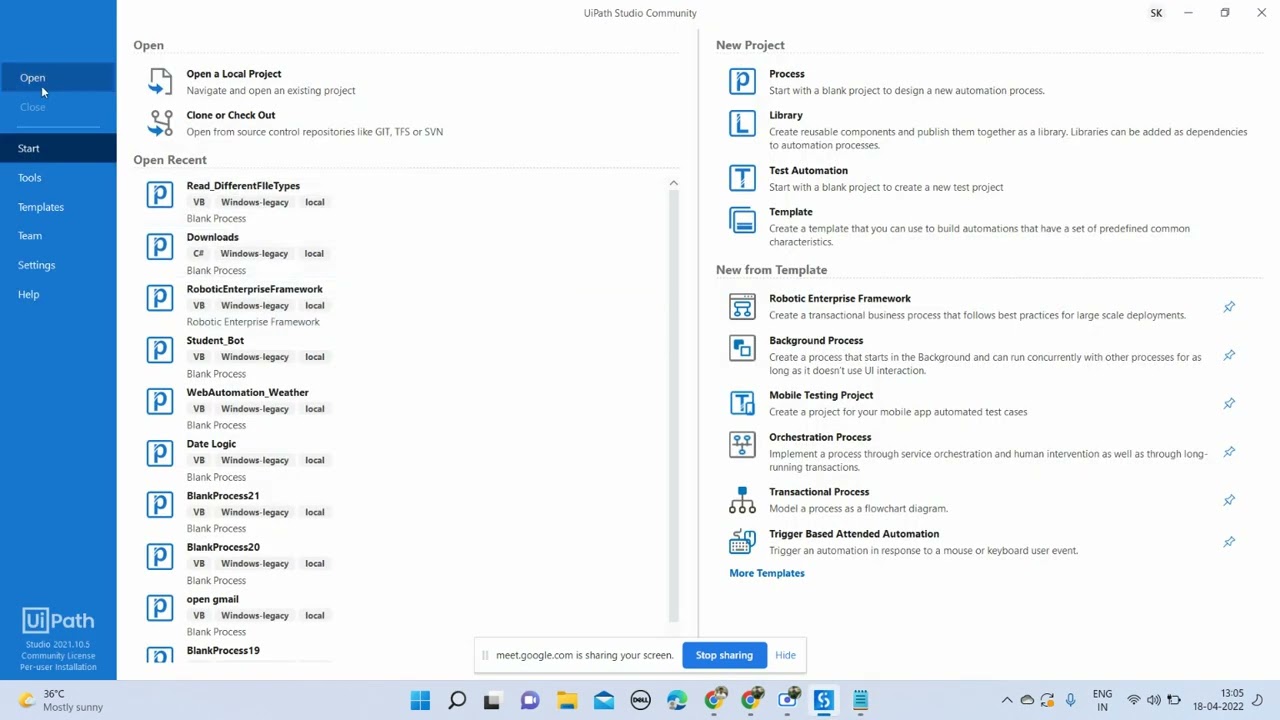Select the Library new project title

click(786, 115)
